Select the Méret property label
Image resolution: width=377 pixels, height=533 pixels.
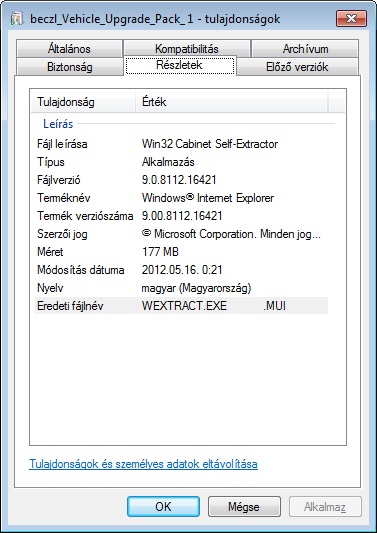tap(50, 252)
